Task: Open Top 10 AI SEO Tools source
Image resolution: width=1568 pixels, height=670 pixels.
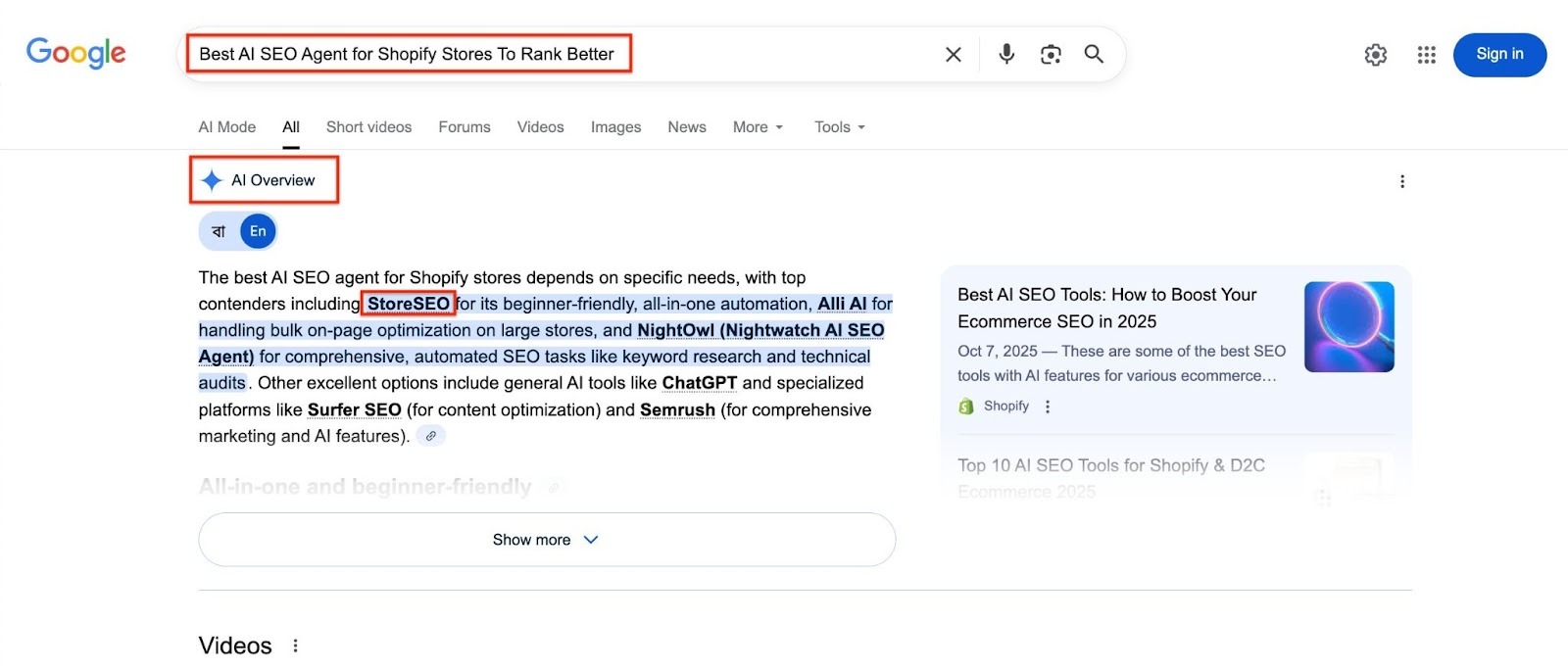Action: click(x=1111, y=478)
